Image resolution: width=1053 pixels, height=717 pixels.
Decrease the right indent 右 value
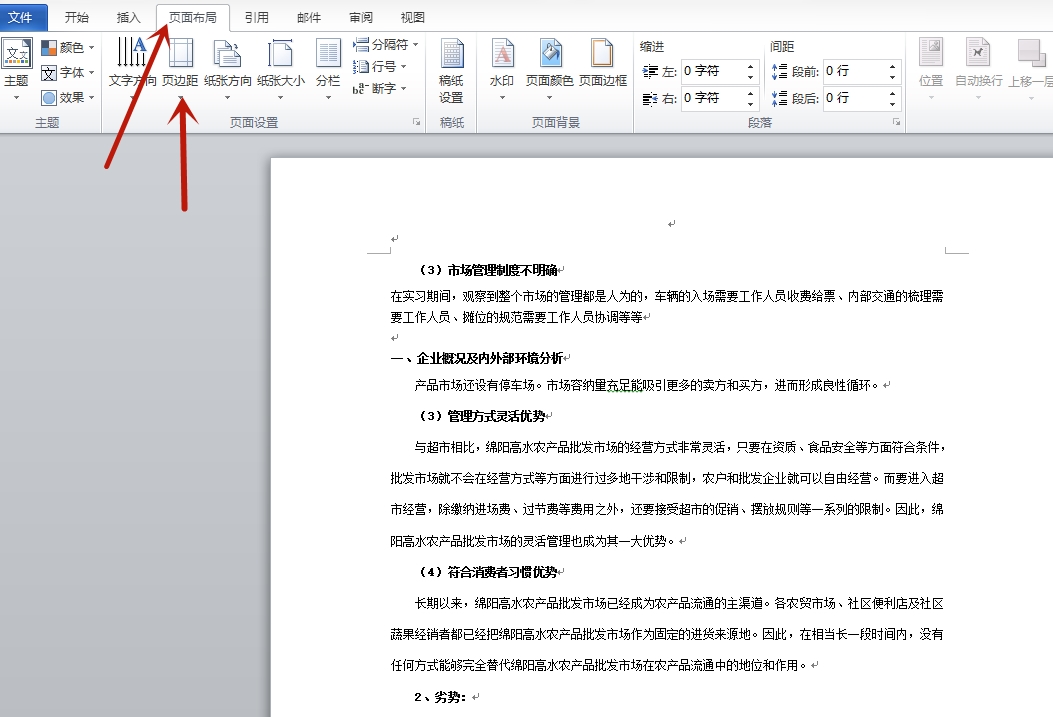tap(750, 104)
